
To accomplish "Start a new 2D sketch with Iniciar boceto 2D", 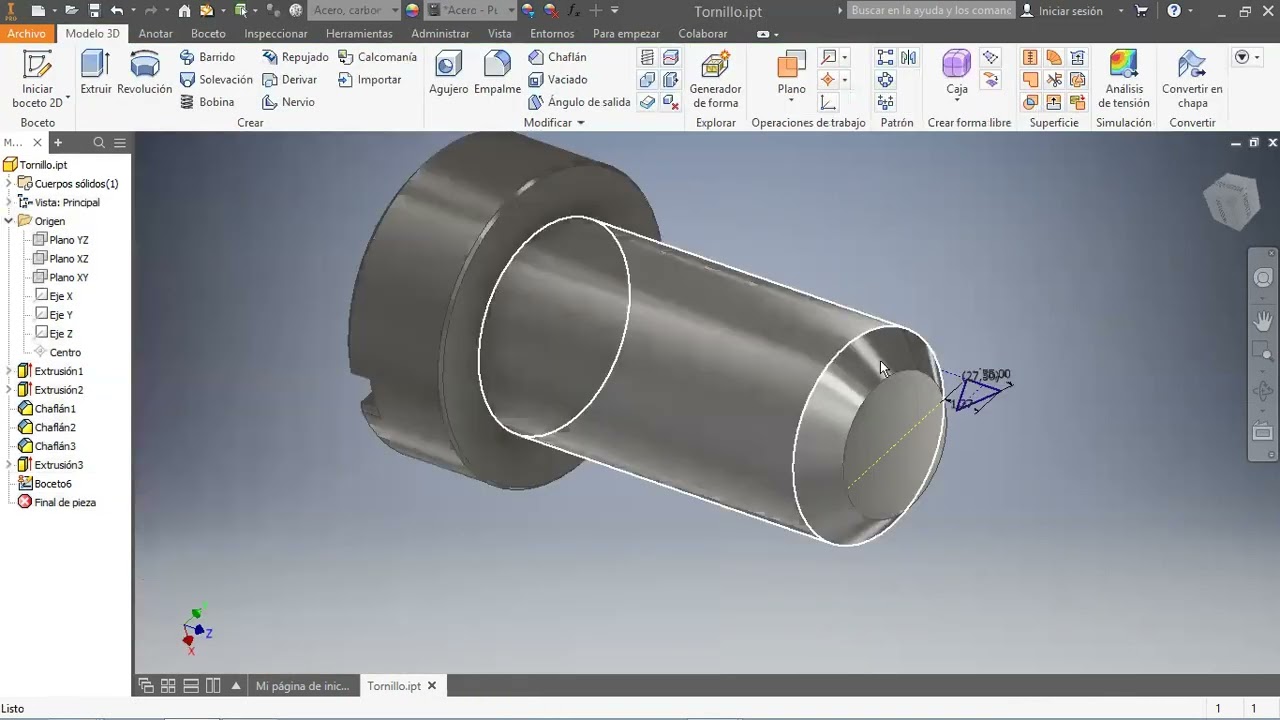I will 37,79.
